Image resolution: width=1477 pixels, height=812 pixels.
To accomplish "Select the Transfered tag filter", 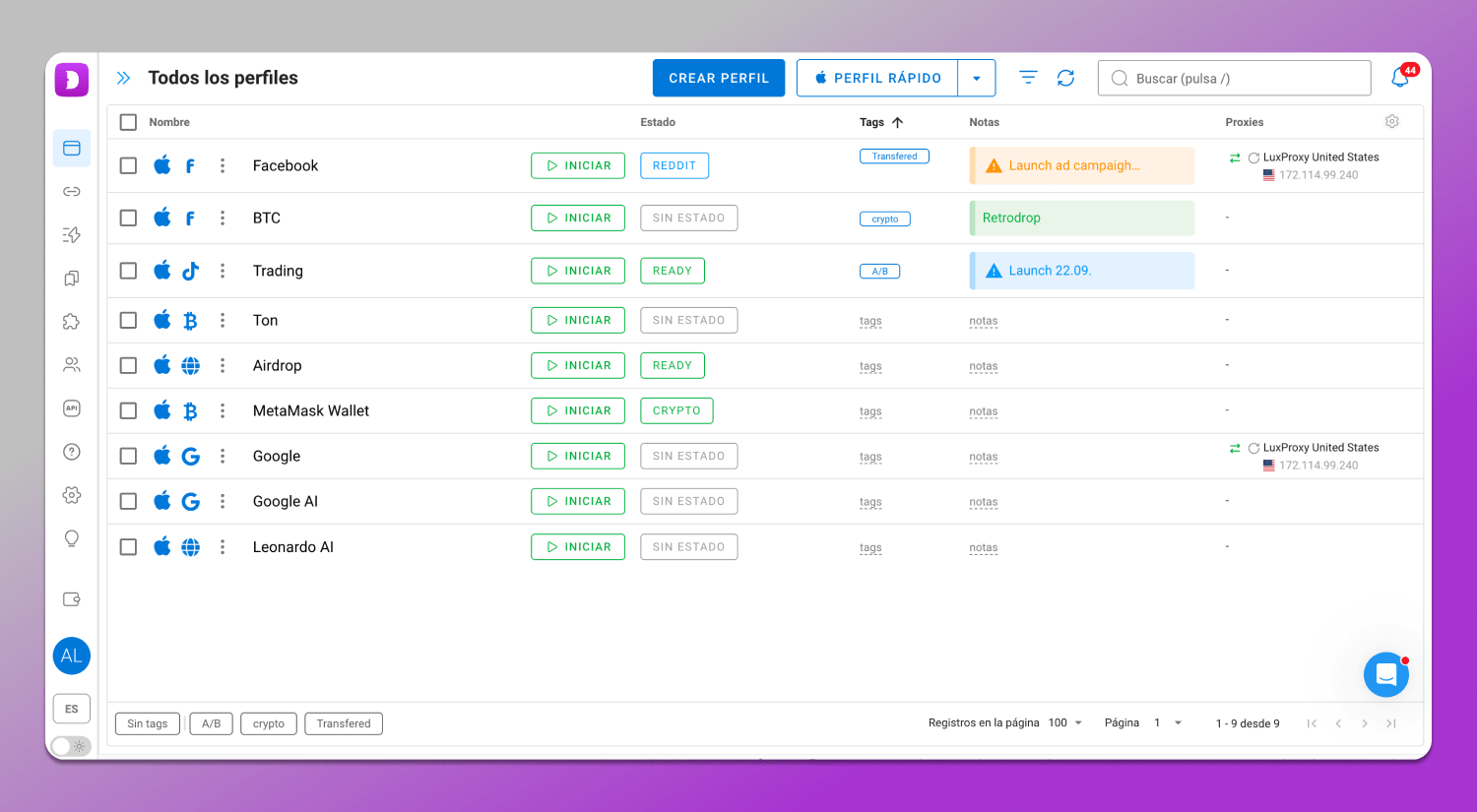I will [344, 723].
